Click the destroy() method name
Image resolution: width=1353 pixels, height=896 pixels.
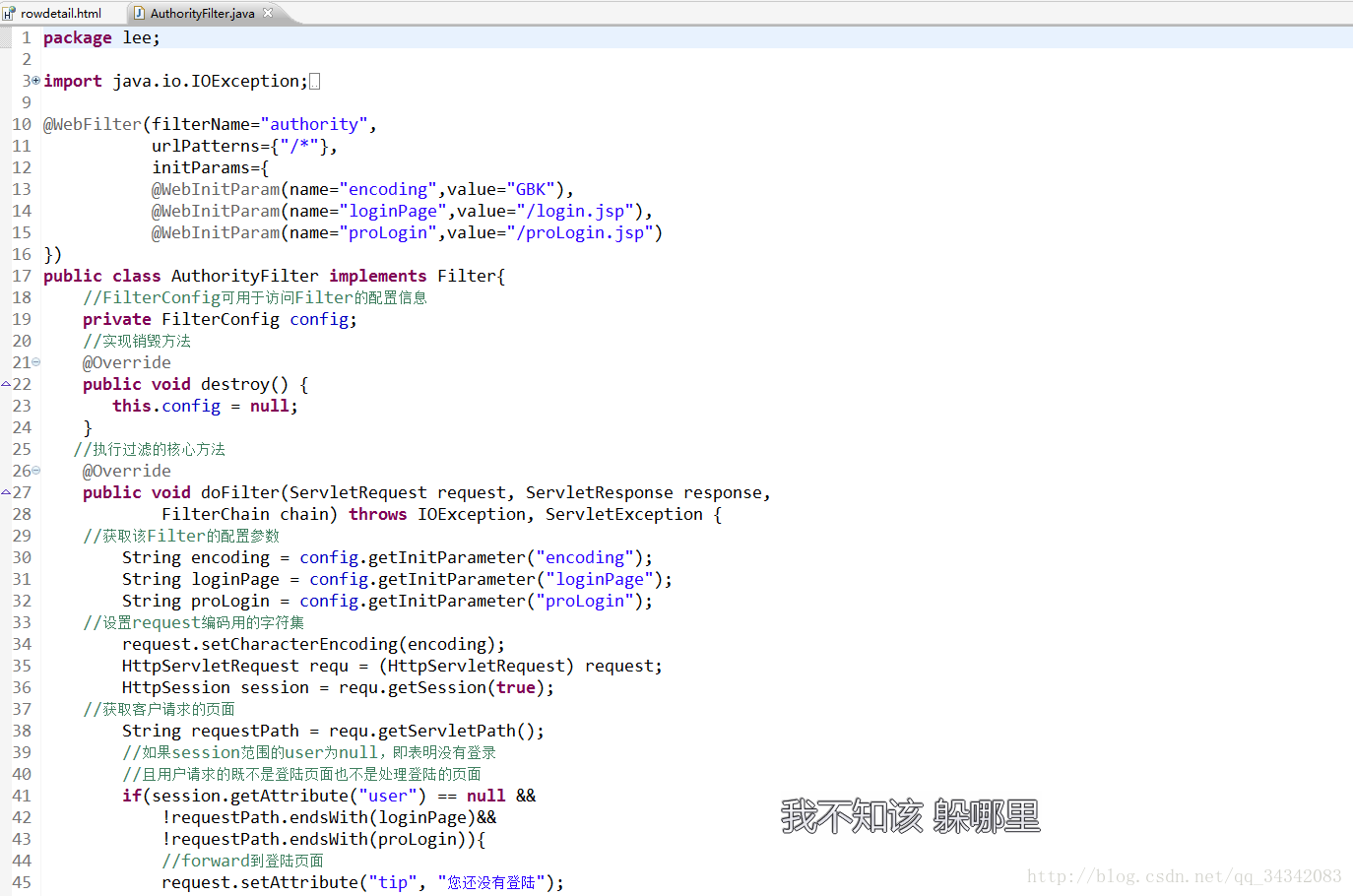click(x=245, y=384)
